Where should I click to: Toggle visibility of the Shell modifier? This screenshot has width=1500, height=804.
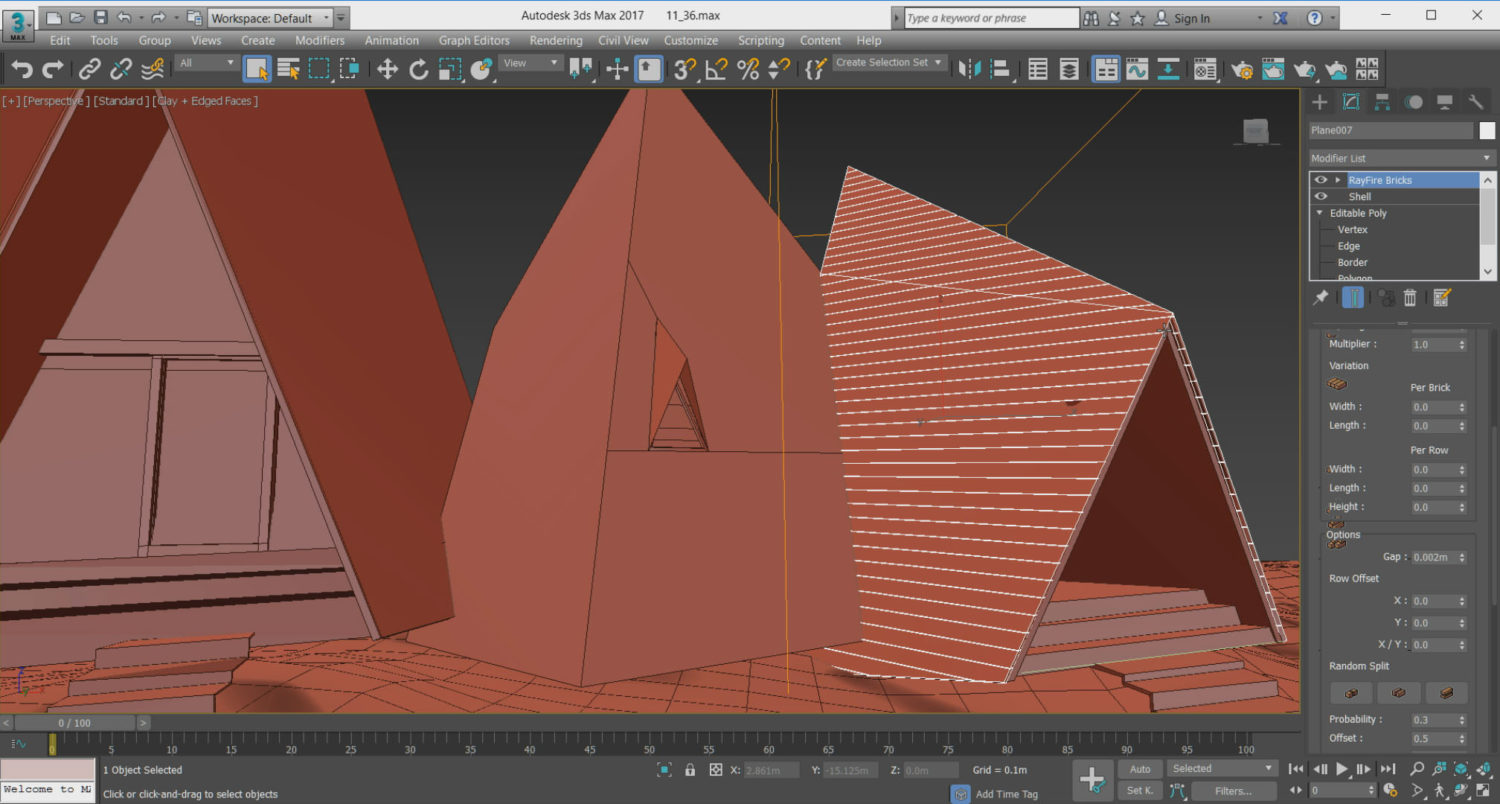point(1320,196)
